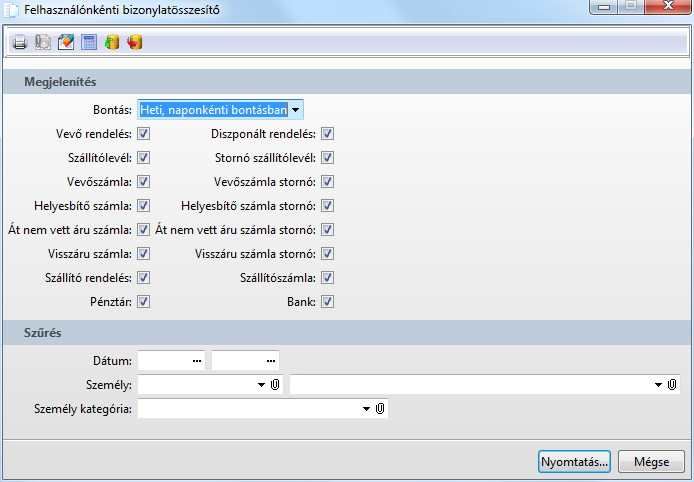Click the document icon in the title bar

click(x=11, y=10)
